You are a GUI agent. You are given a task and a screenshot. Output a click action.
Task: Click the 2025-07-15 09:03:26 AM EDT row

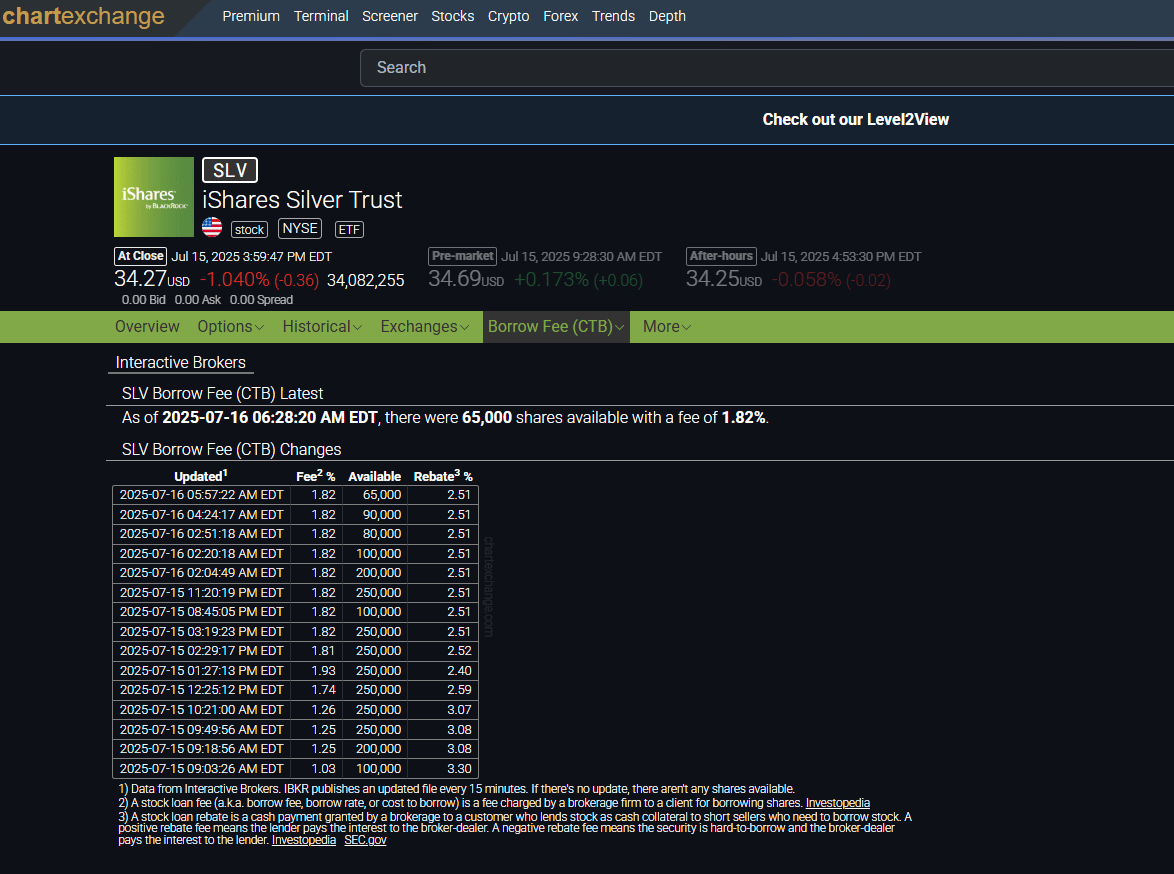(x=295, y=768)
